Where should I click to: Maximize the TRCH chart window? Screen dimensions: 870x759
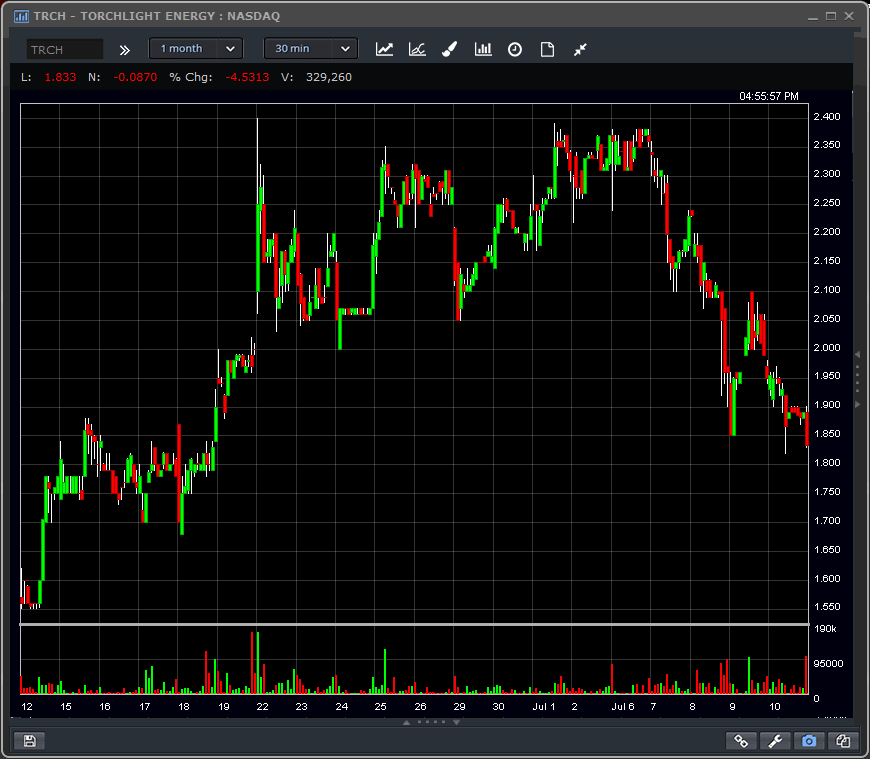coord(830,16)
